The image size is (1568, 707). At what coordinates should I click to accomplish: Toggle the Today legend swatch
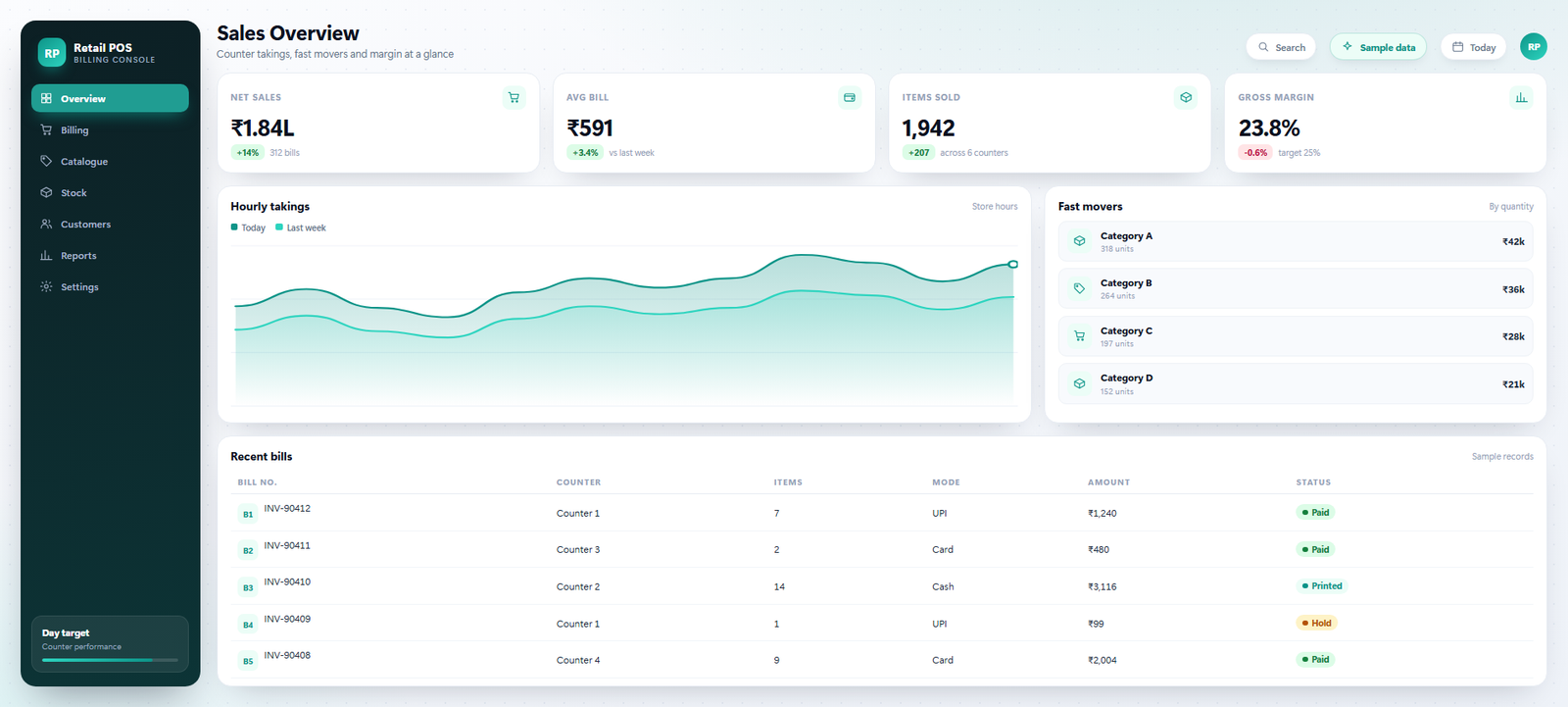coord(234,227)
